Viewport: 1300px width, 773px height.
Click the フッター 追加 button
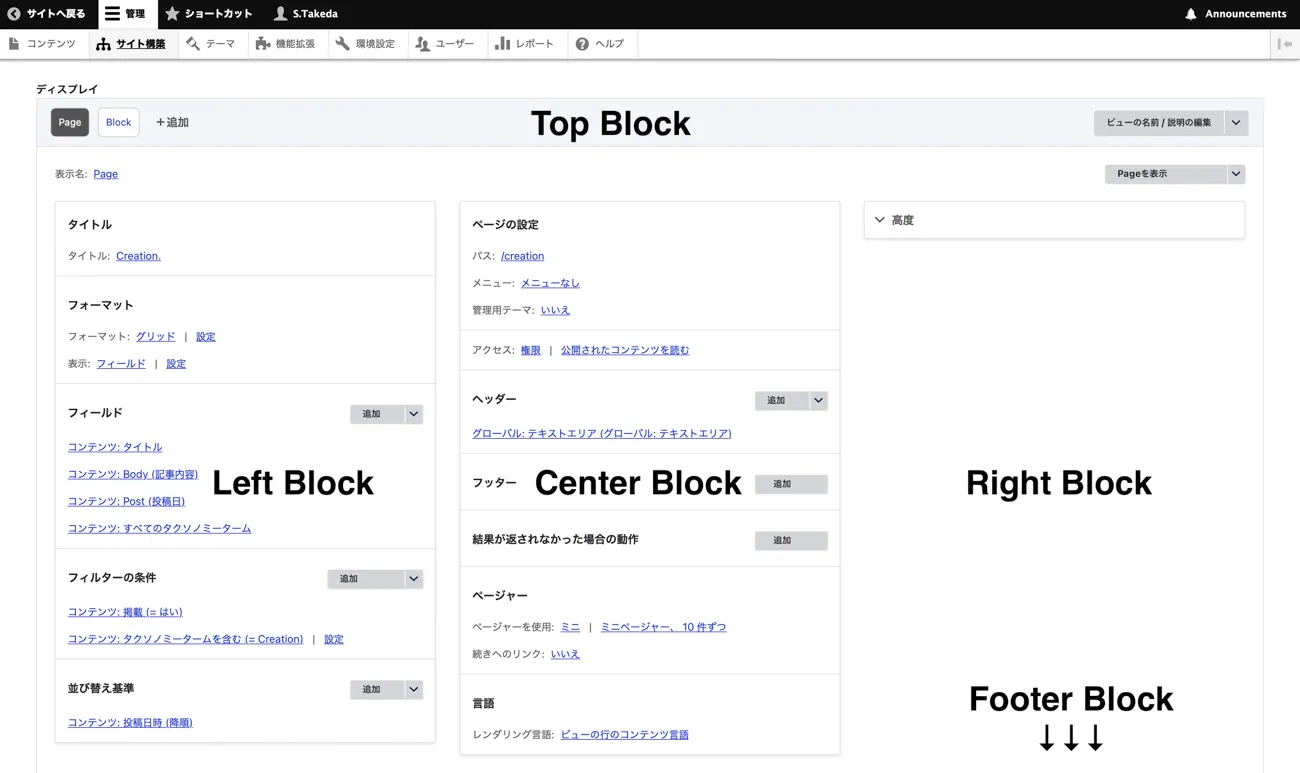[790, 484]
